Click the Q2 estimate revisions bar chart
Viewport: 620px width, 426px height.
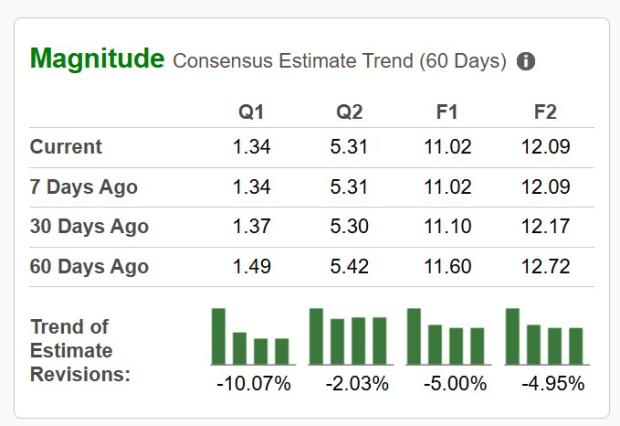pos(349,336)
